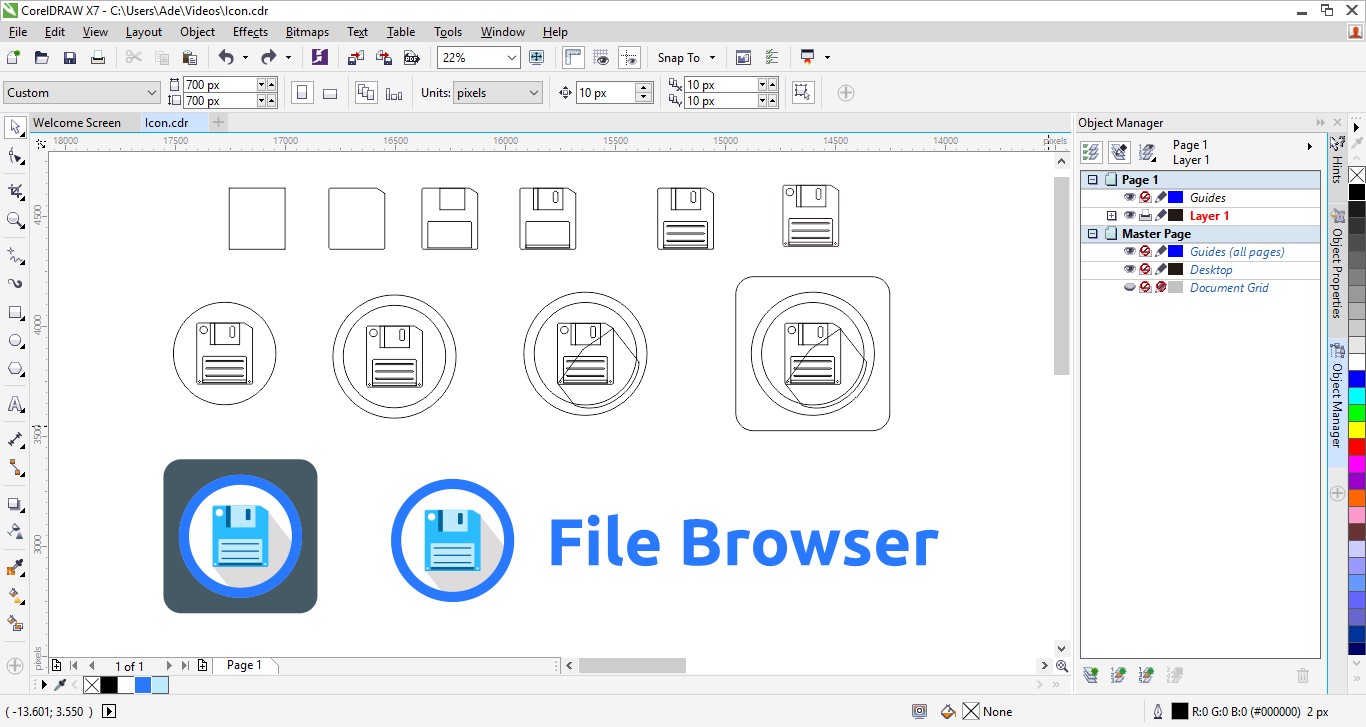This screenshot has width=1366, height=727.
Task: Pick the Color Eyedropper tool
Action: tap(15, 568)
